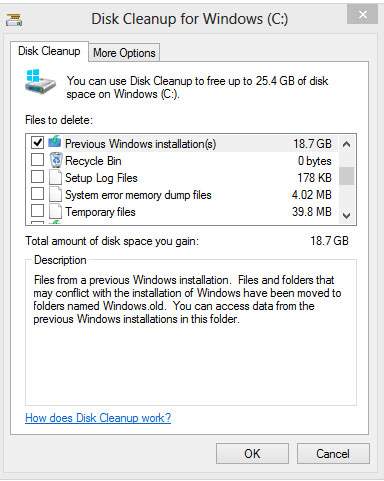Click the Temporary files document icon
The width and height of the screenshot is (384, 481).
pos(55,211)
